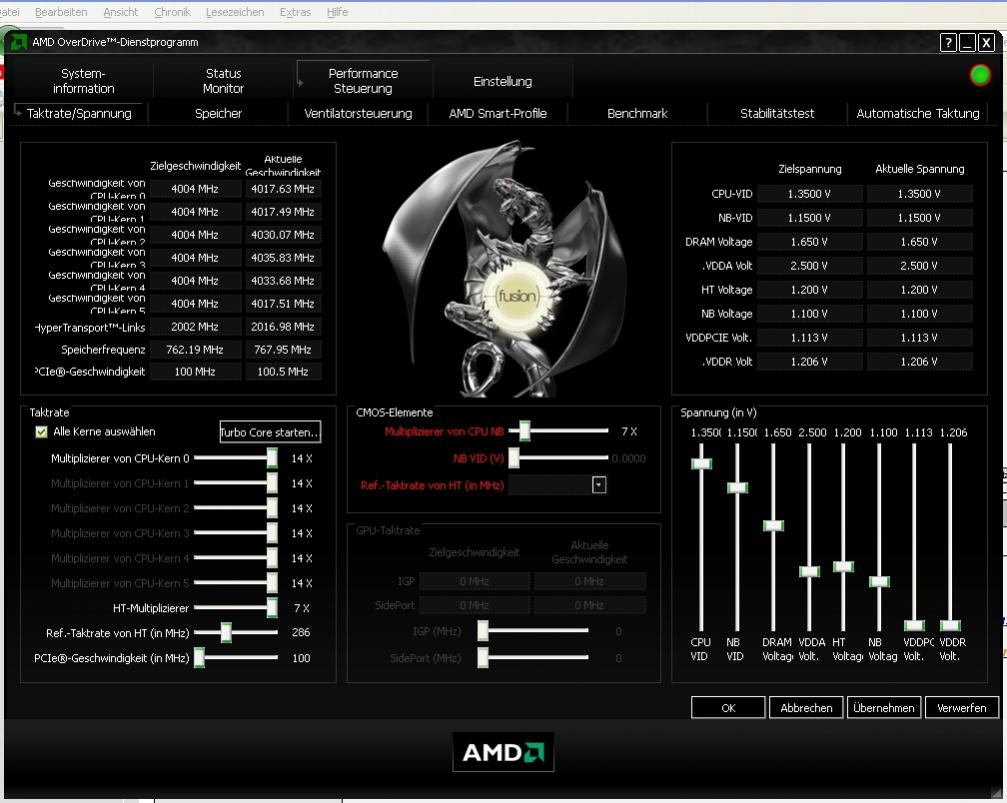Click the AMD logo at bottom
This screenshot has height=803, width=1007.
[503, 752]
